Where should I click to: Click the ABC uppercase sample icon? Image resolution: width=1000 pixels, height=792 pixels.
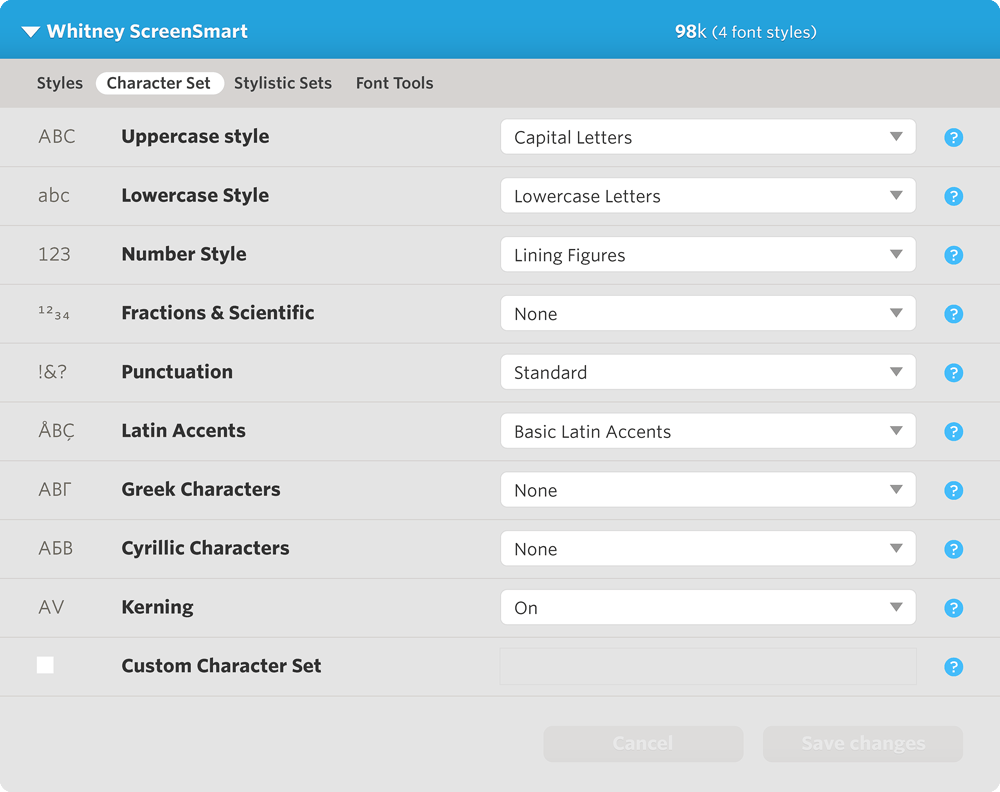click(x=57, y=136)
